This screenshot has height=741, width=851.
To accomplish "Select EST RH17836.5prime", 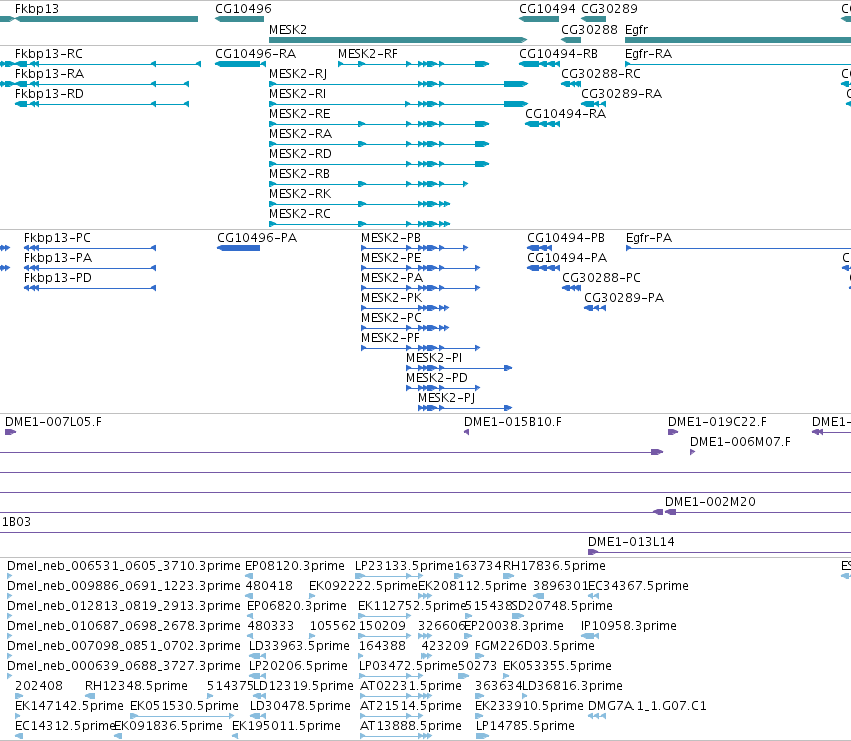I will (x=554, y=566).
